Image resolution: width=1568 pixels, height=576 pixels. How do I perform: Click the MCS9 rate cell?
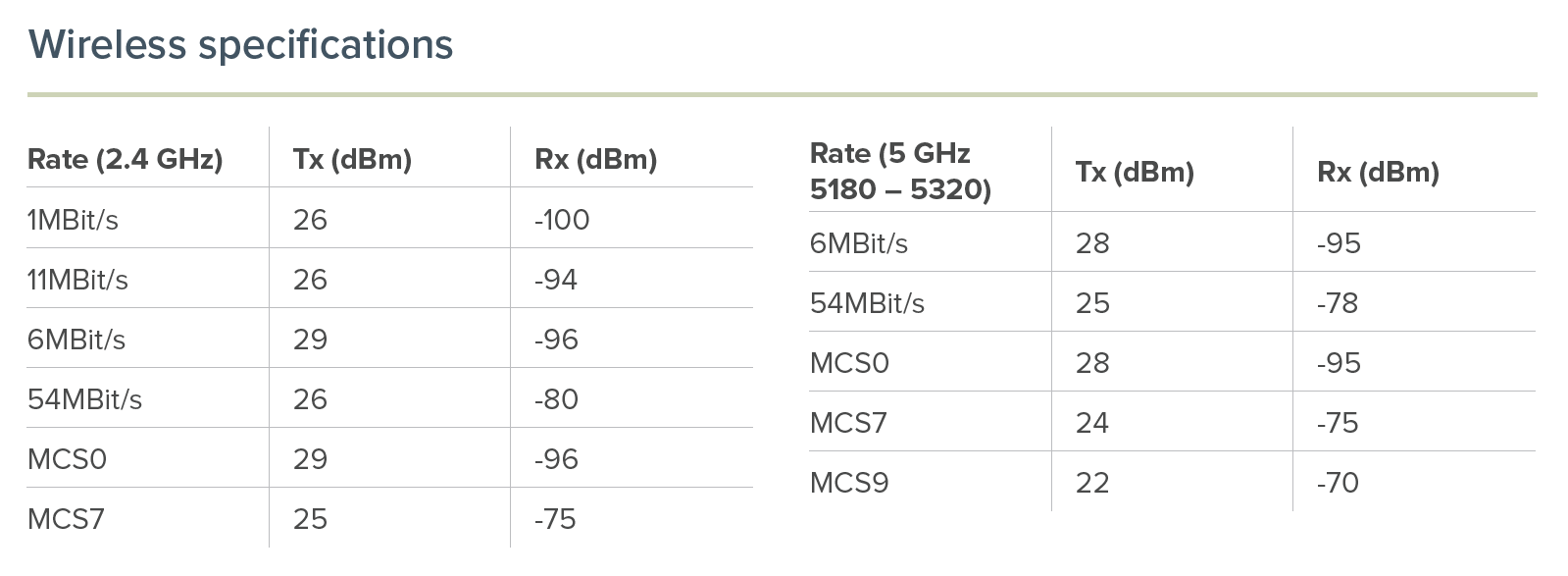pyautogui.click(x=849, y=483)
